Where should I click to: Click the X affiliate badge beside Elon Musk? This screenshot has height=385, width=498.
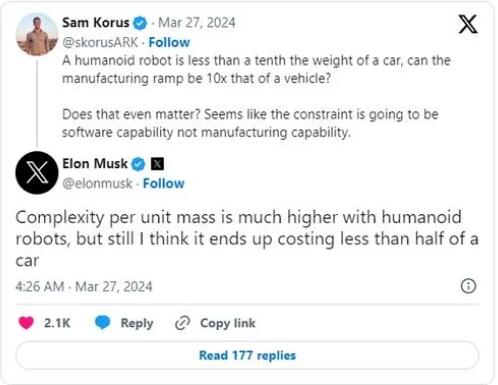pyautogui.click(x=157, y=164)
